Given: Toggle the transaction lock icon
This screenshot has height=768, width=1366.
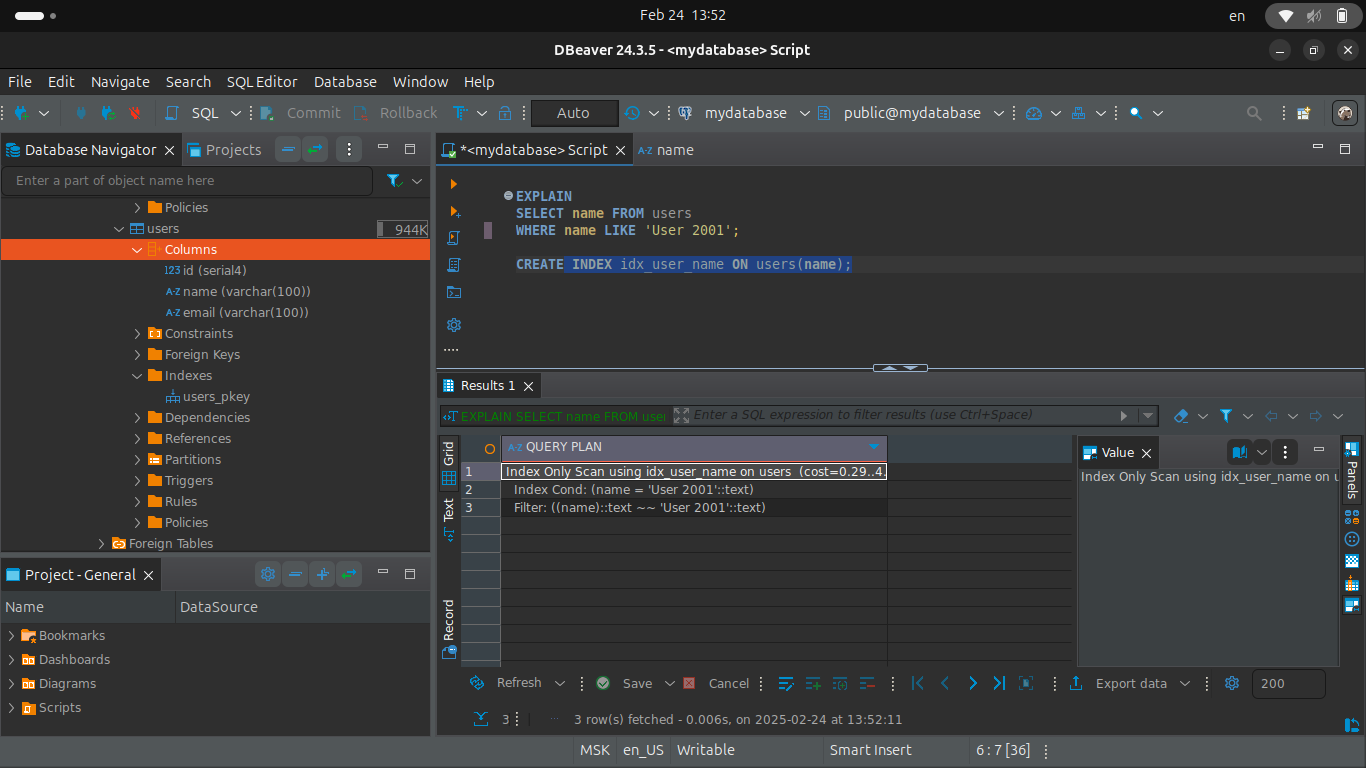Looking at the screenshot, I should [506, 113].
